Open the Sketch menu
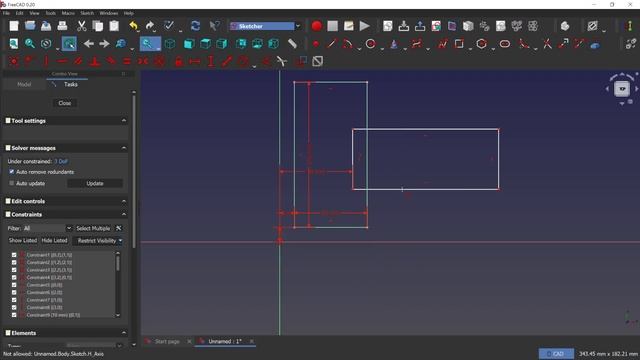This screenshot has height=360, width=640. coord(87,13)
